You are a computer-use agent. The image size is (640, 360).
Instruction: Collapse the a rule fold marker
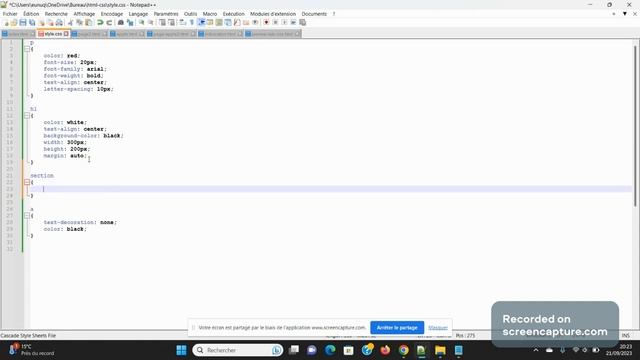(x=27, y=216)
